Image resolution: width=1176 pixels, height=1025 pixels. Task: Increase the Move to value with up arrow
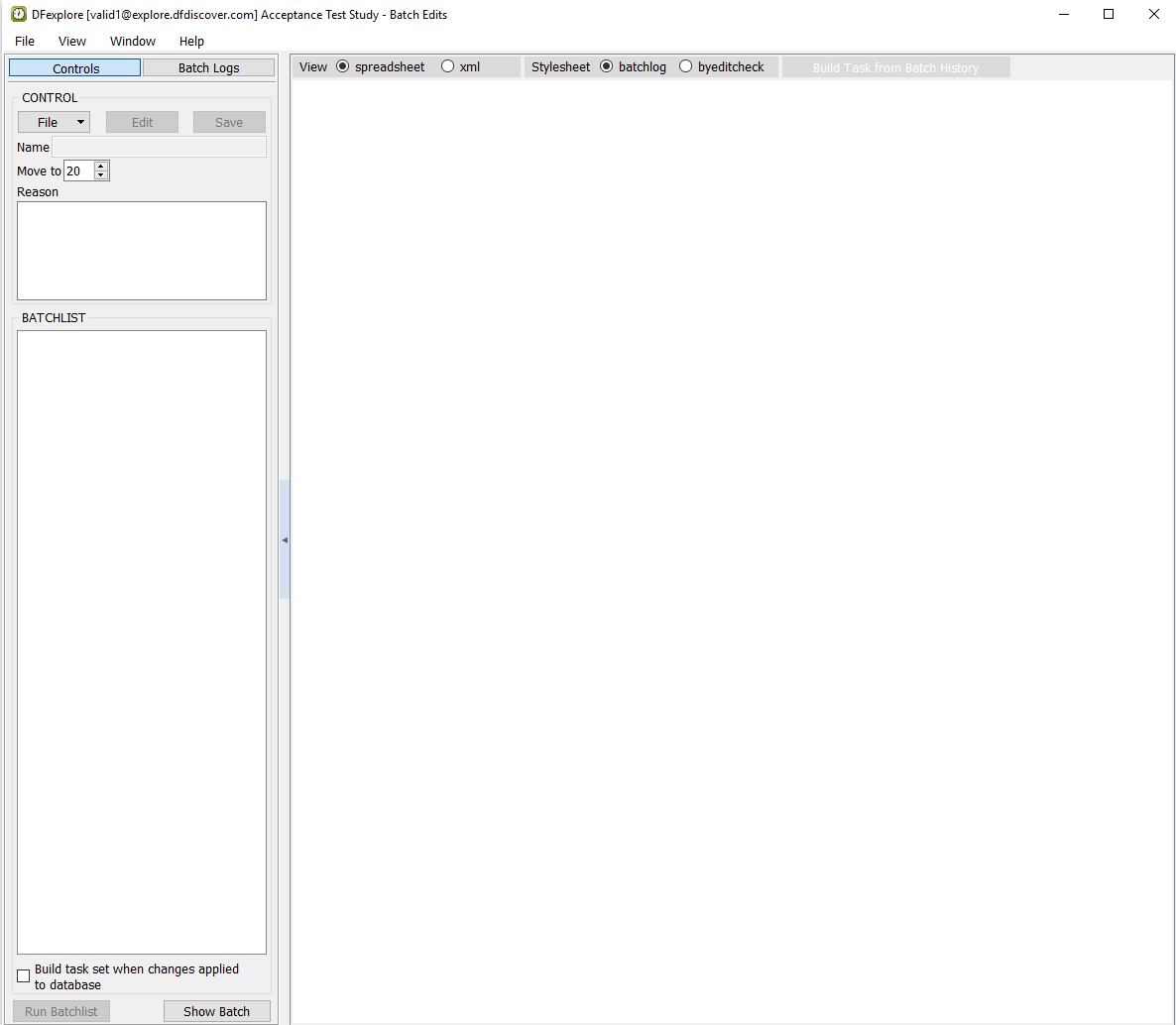(100, 167)
